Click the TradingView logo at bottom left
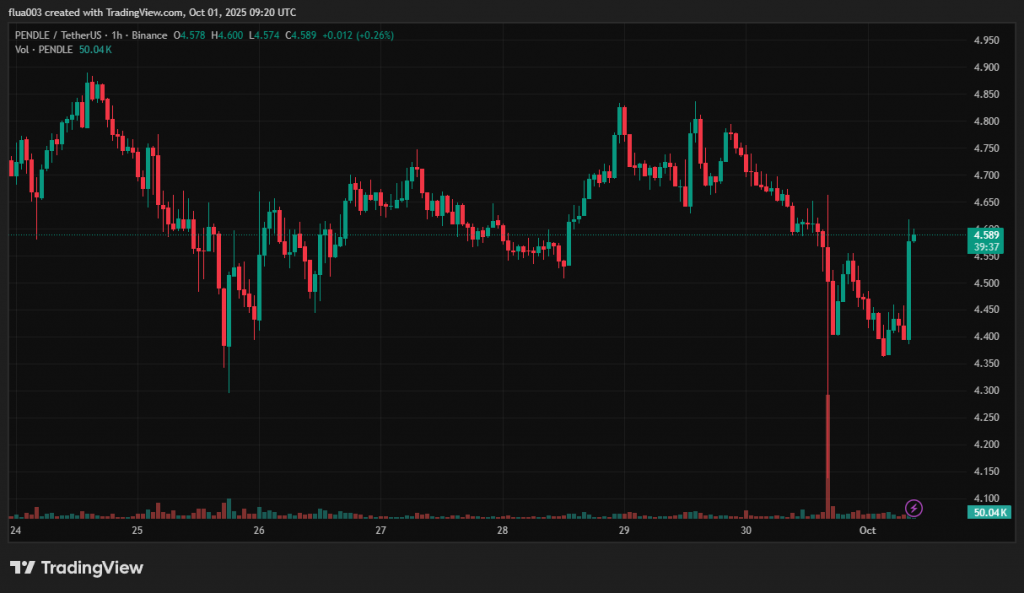Image resolution: width=1024 pixels, height=593 pixels. coord(77,568)
